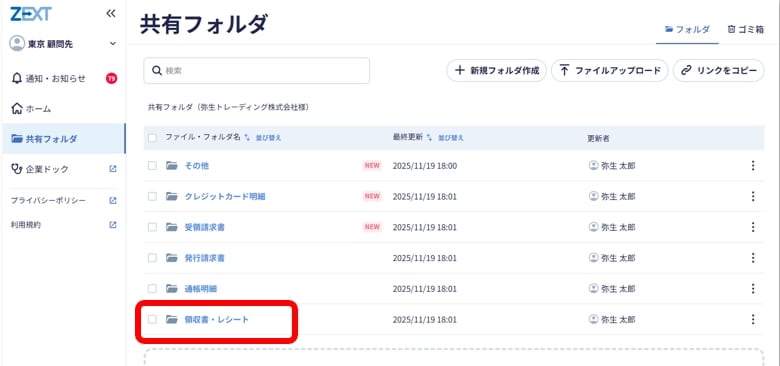Tick the select-all checkbox in the header row
Viewport: 780px width, 366px height.
tap(152, 138)
